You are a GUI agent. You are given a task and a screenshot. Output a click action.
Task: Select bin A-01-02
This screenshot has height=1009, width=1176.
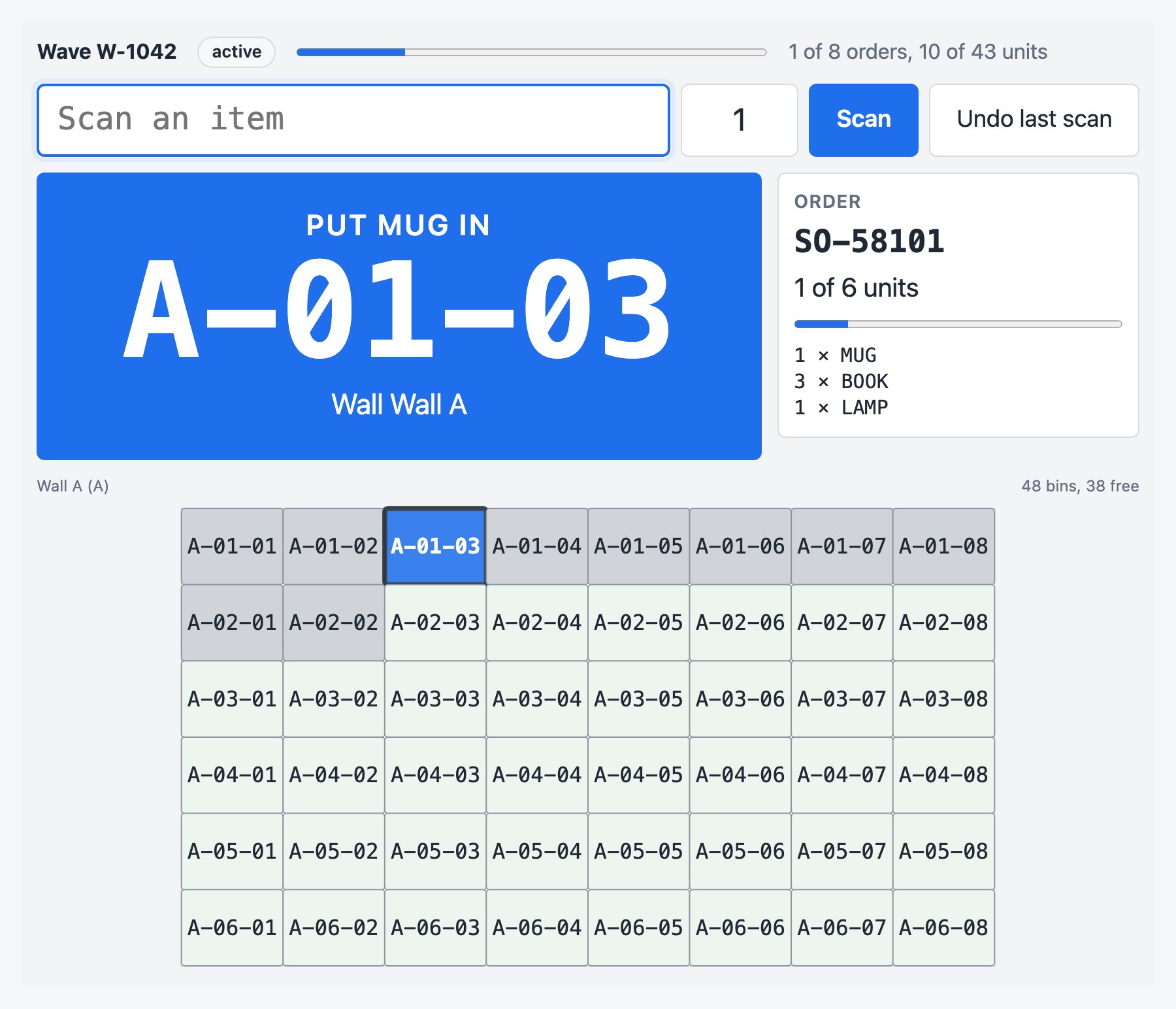pyautogui.click(x=334, y=546)
